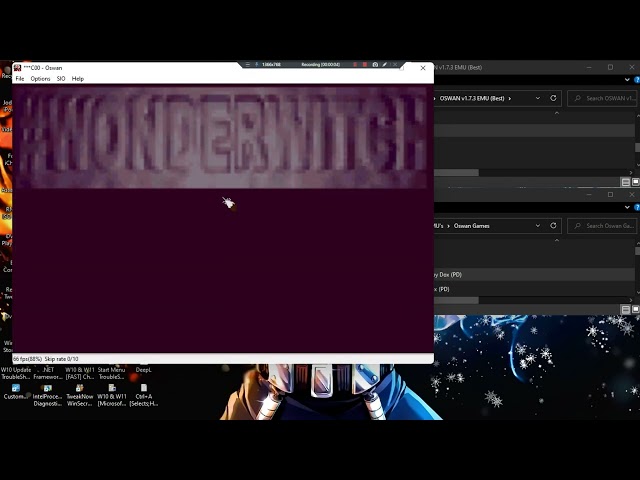Expand address dropdown in OSWAN v1.7.3 window
The width and height of the screenshot is (640, 480).
click(x=538, y=98)
